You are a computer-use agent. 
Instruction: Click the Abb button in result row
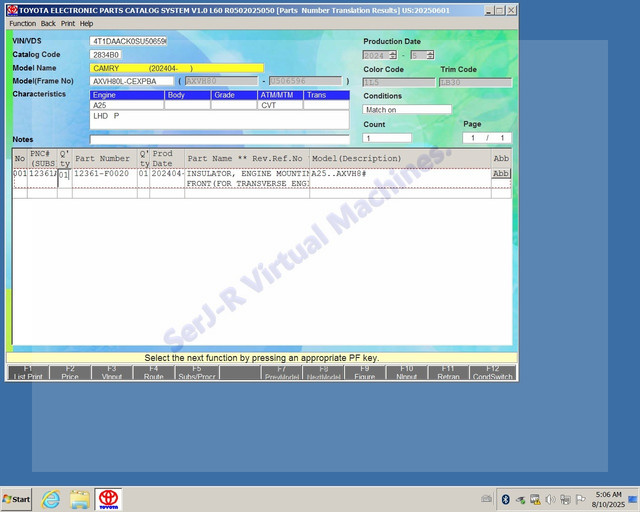501,174
